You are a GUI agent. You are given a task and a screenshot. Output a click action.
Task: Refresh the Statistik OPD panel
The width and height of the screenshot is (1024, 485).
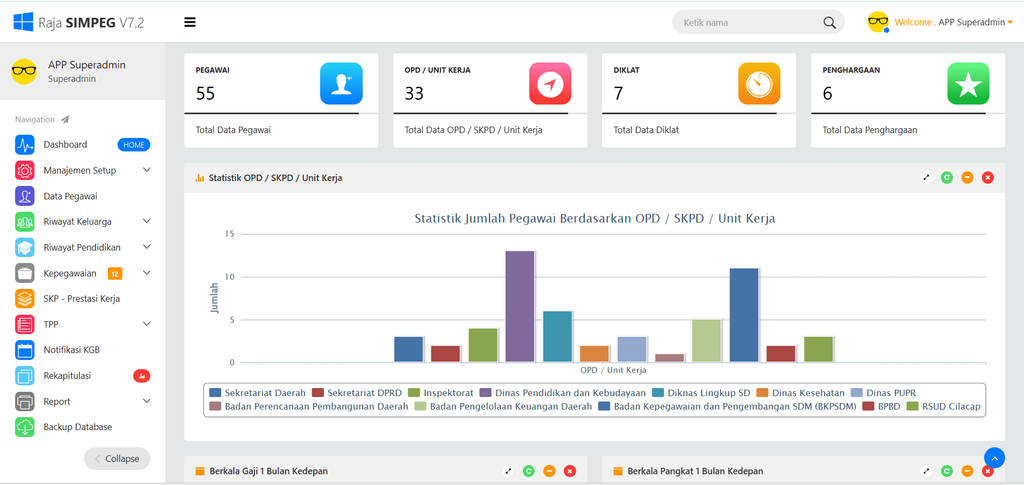947,178
